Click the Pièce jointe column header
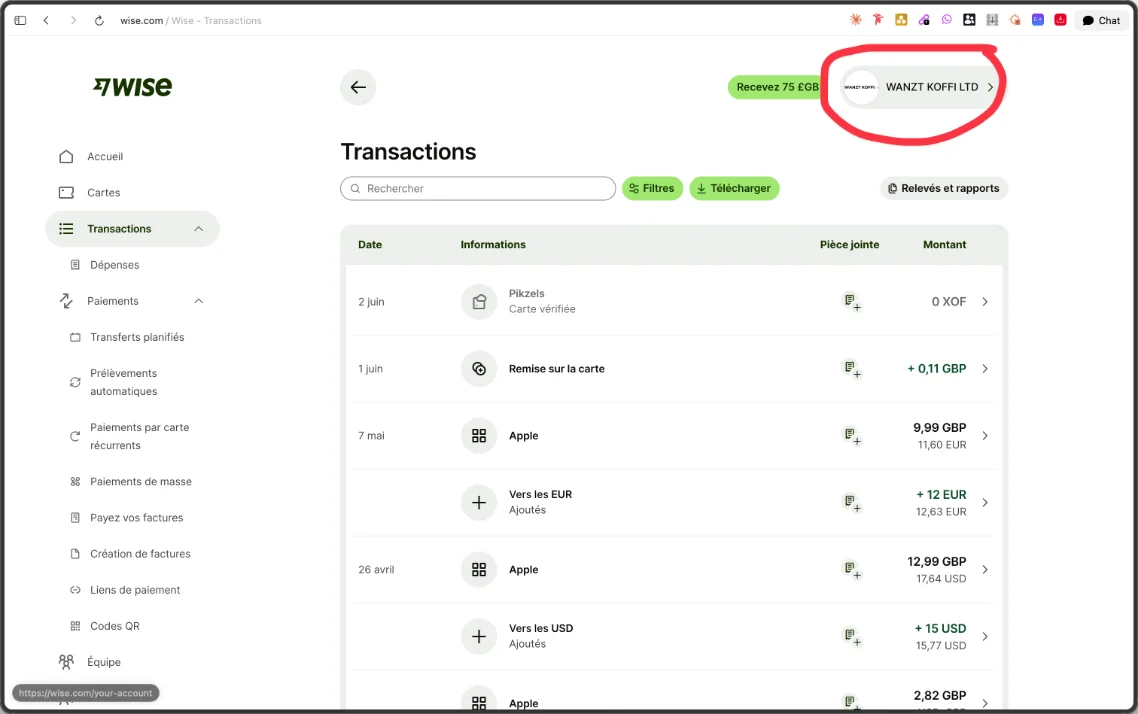Viewport: 1138px width, 714px height. (x=849, y=245)
